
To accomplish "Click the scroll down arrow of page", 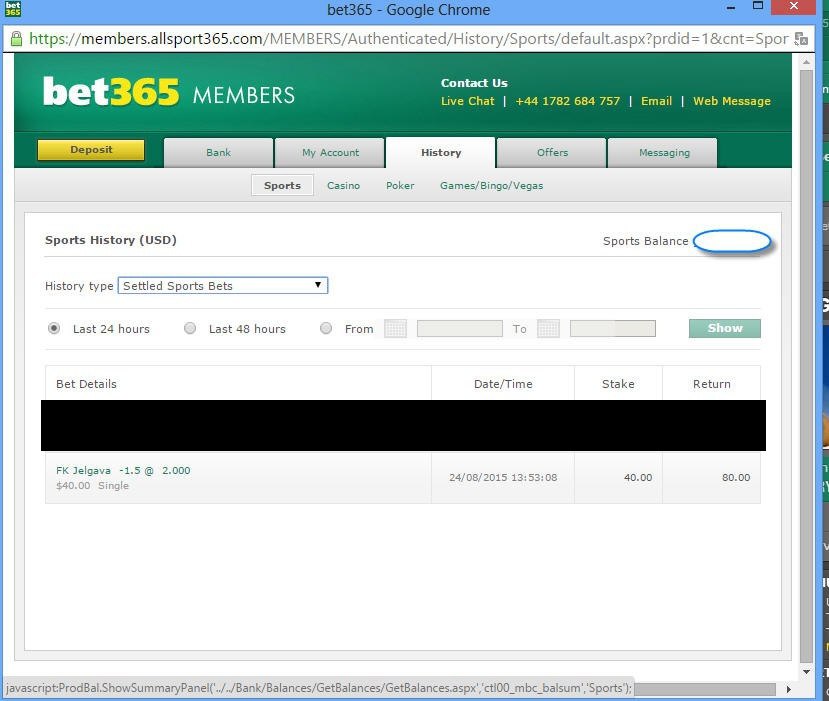I will [808, 671].
